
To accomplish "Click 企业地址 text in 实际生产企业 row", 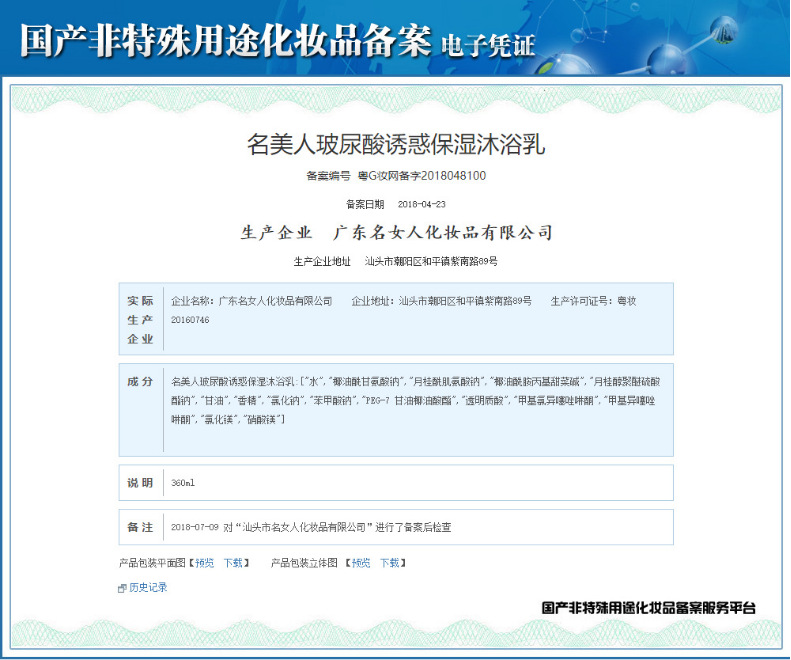I will click(x=441, y=301).
